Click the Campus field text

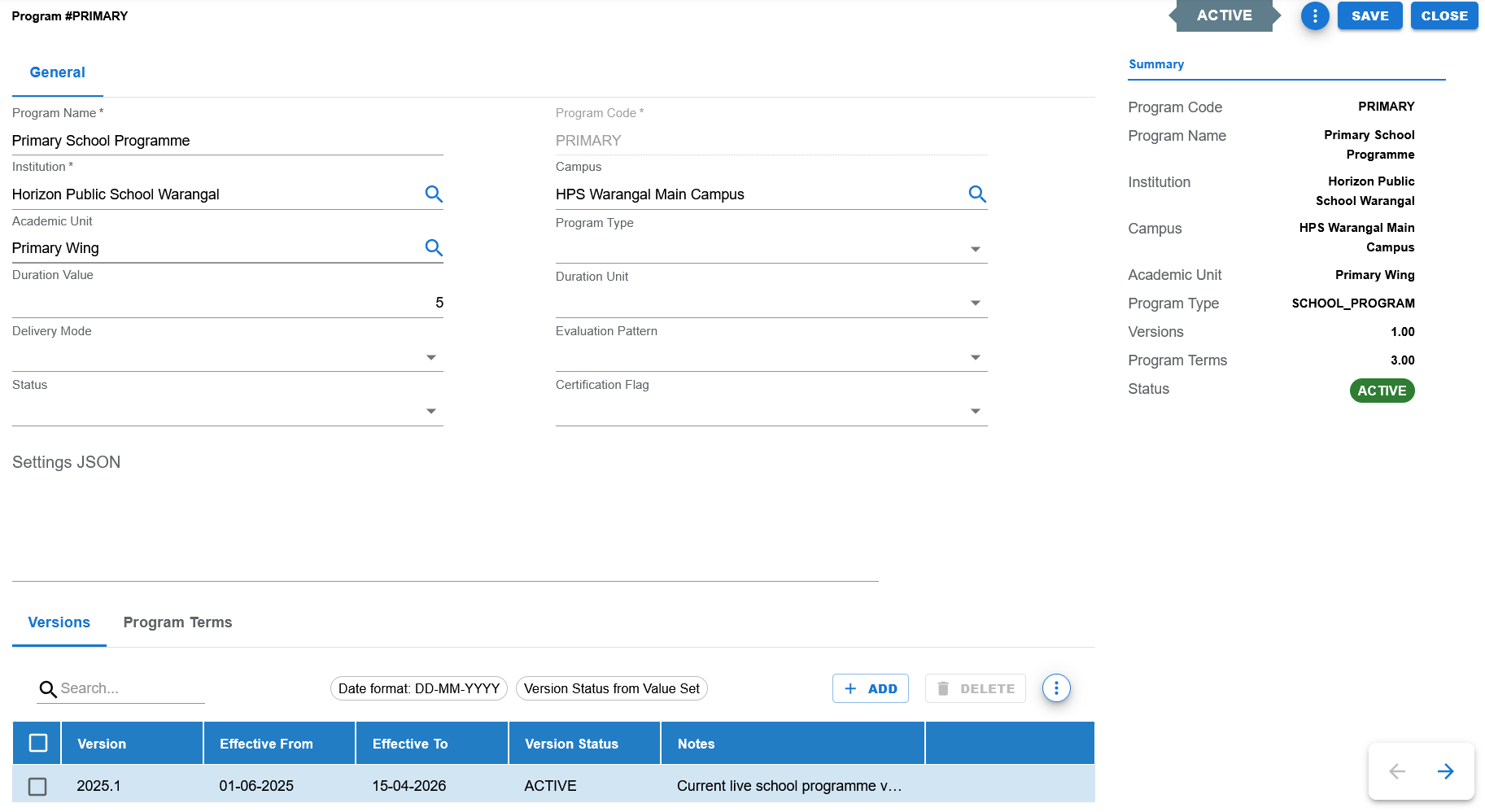[650, 194]
